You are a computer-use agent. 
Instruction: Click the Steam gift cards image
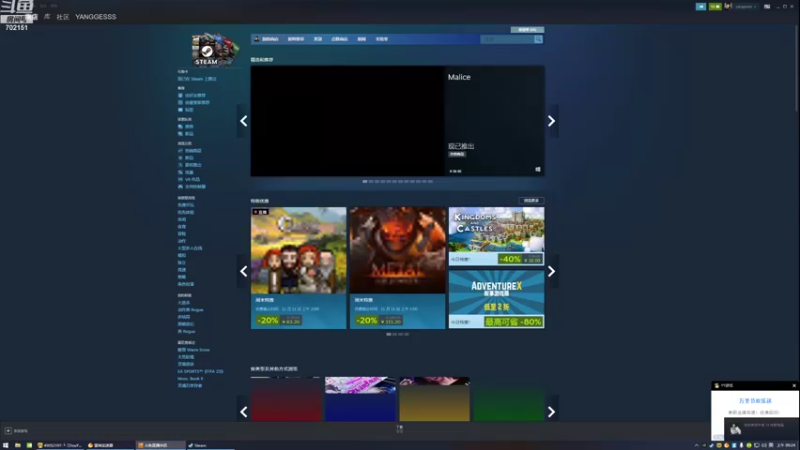[x=215, y=49]
